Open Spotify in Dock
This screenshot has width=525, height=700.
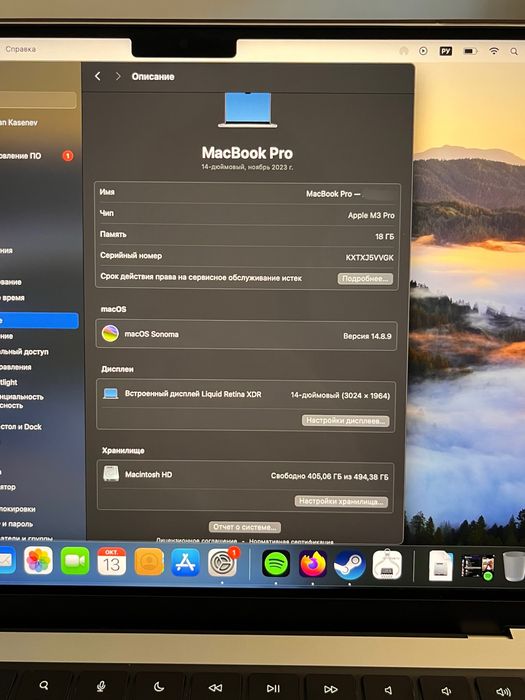tap(276, 564)
